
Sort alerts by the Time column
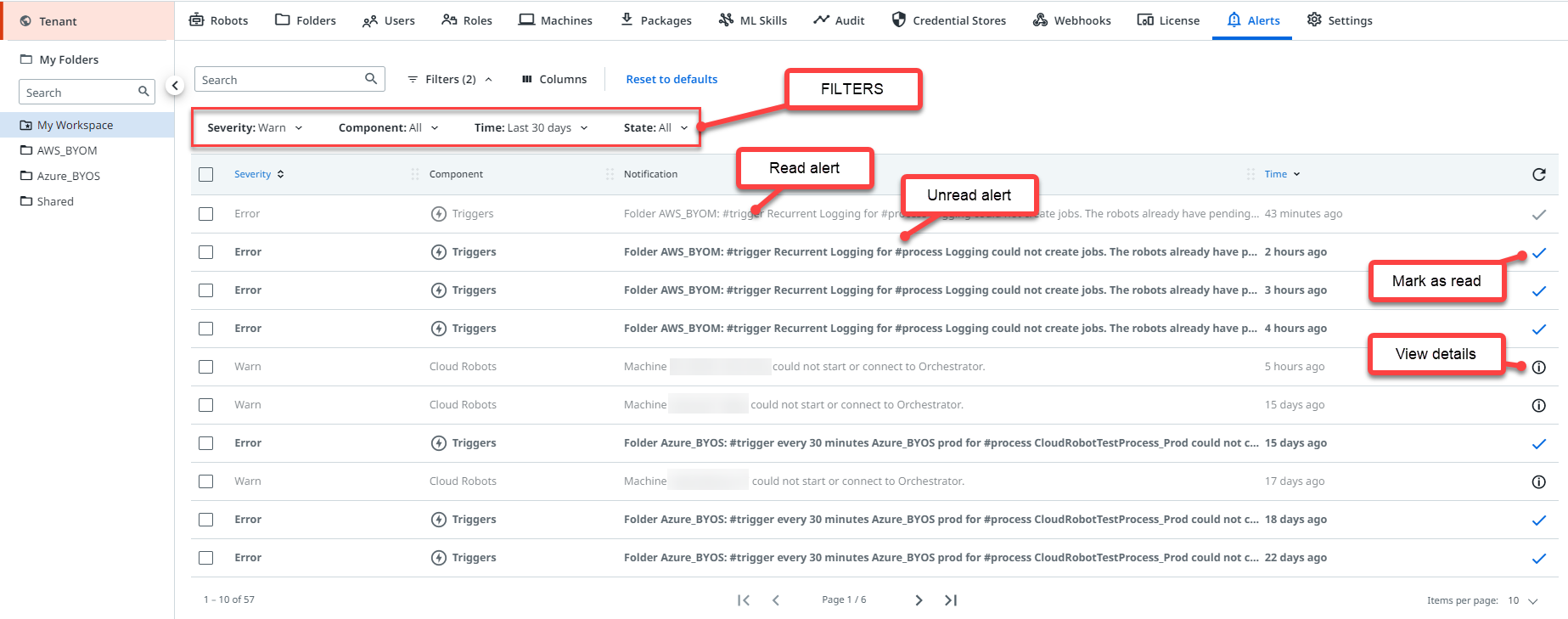click(x=1282, y=174)
